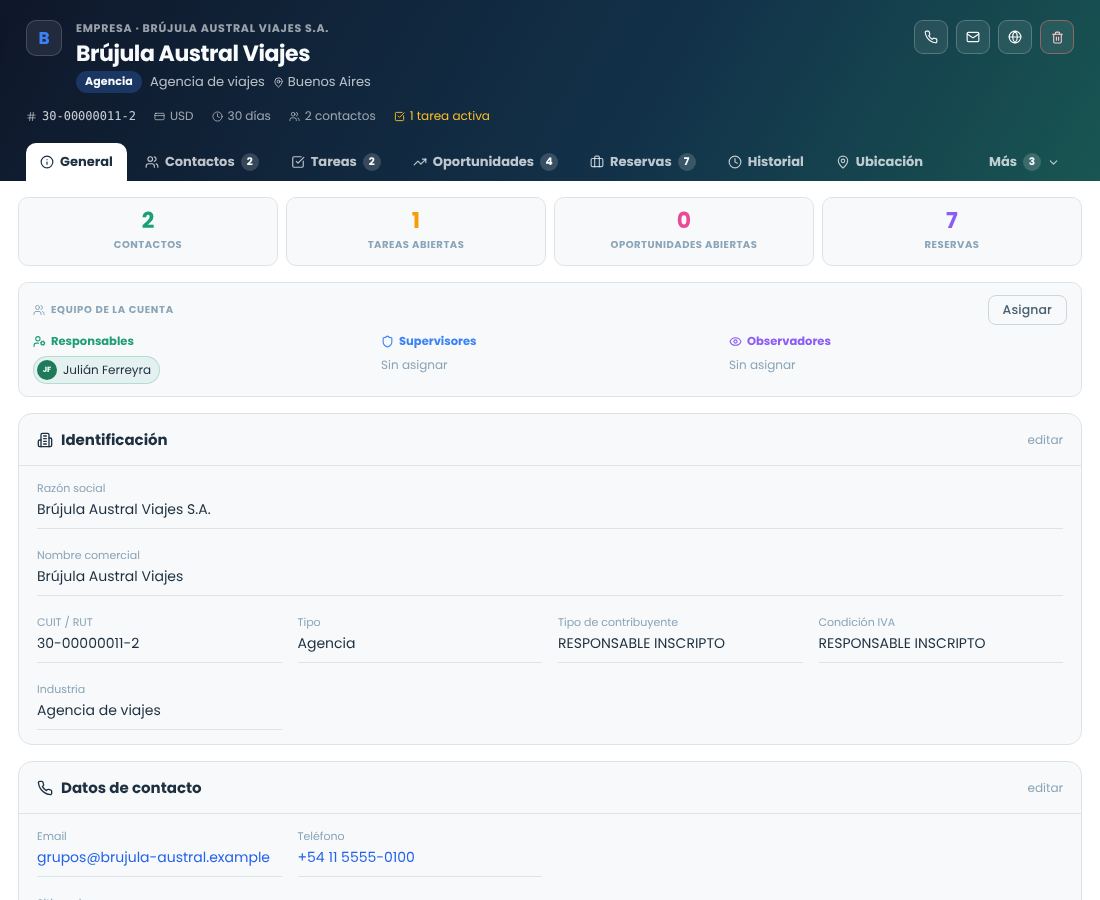Screen dimensions: 1100x900
Task: Click the JF avatar of Julián Ferreyra
Action: pyautogui.click(x=47, y=370)
